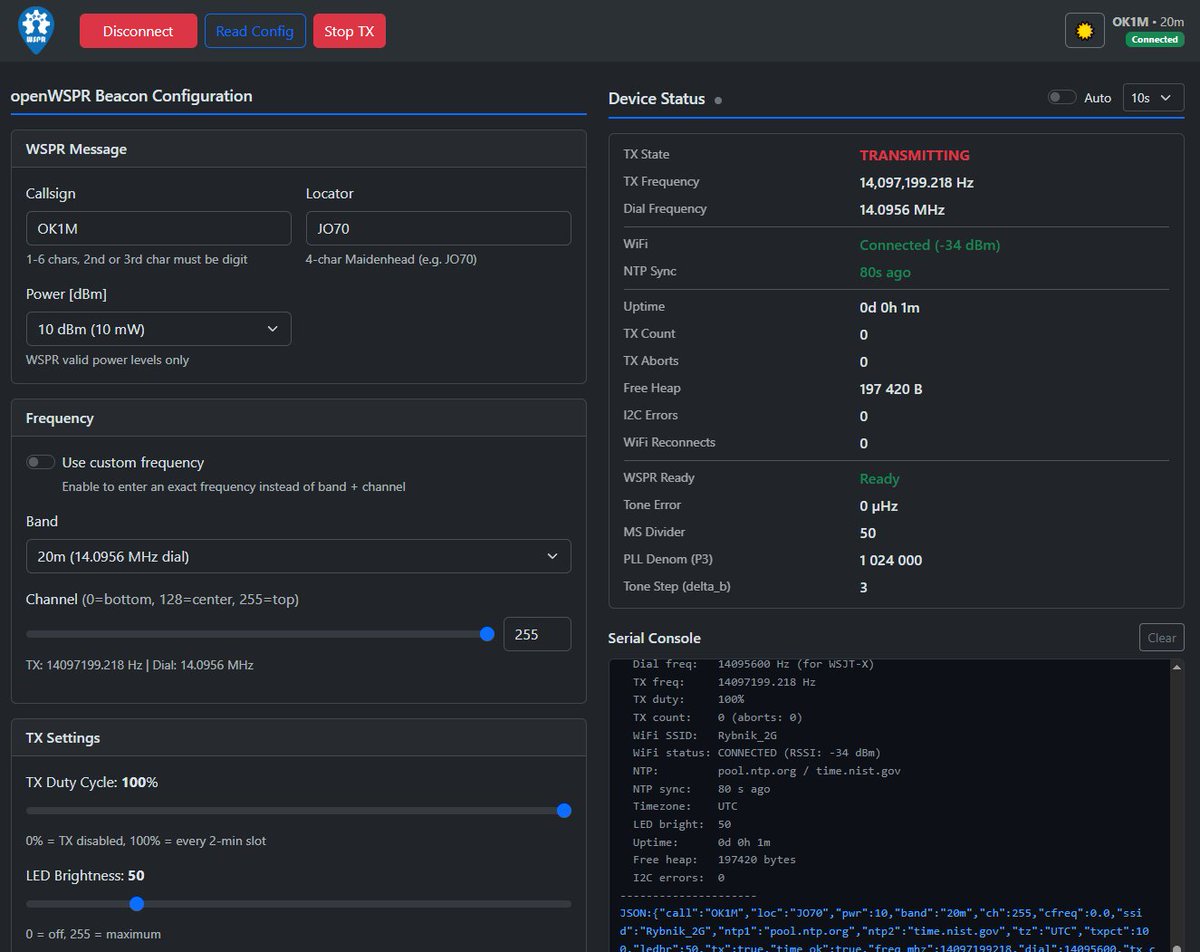Screen dimensions: 1200x952
Task: Click console line NTP pool.ntp.org
Action: (x=767, y=771)
